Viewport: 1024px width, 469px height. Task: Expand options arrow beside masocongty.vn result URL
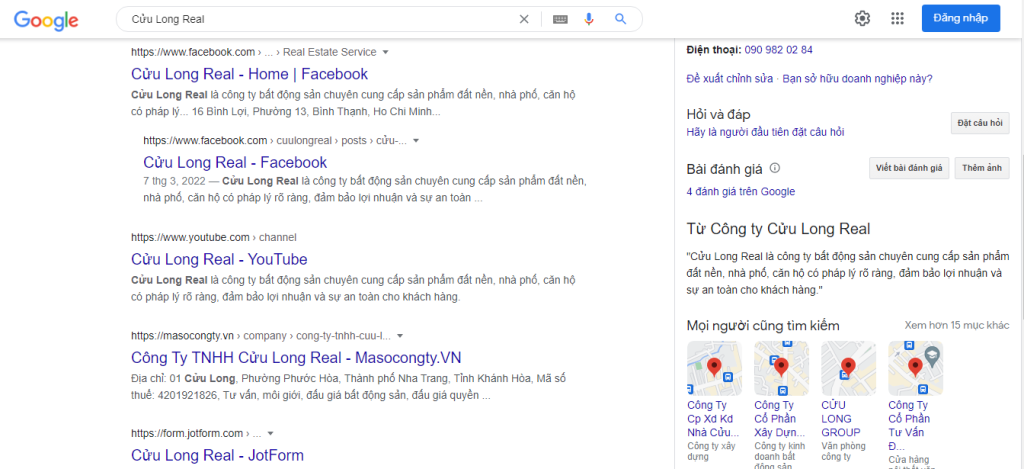[400, 336]
